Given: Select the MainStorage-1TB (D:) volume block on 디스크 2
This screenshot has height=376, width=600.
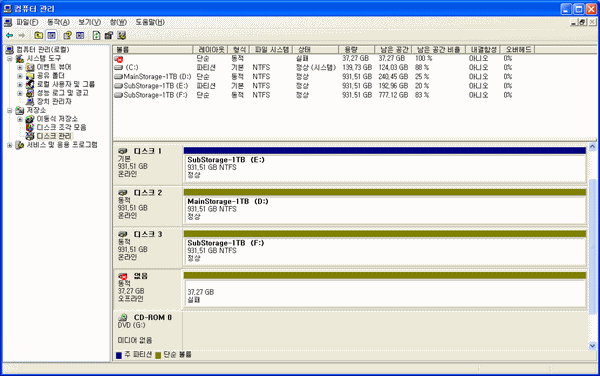Looking at the screenshot, I should [385, 210].
